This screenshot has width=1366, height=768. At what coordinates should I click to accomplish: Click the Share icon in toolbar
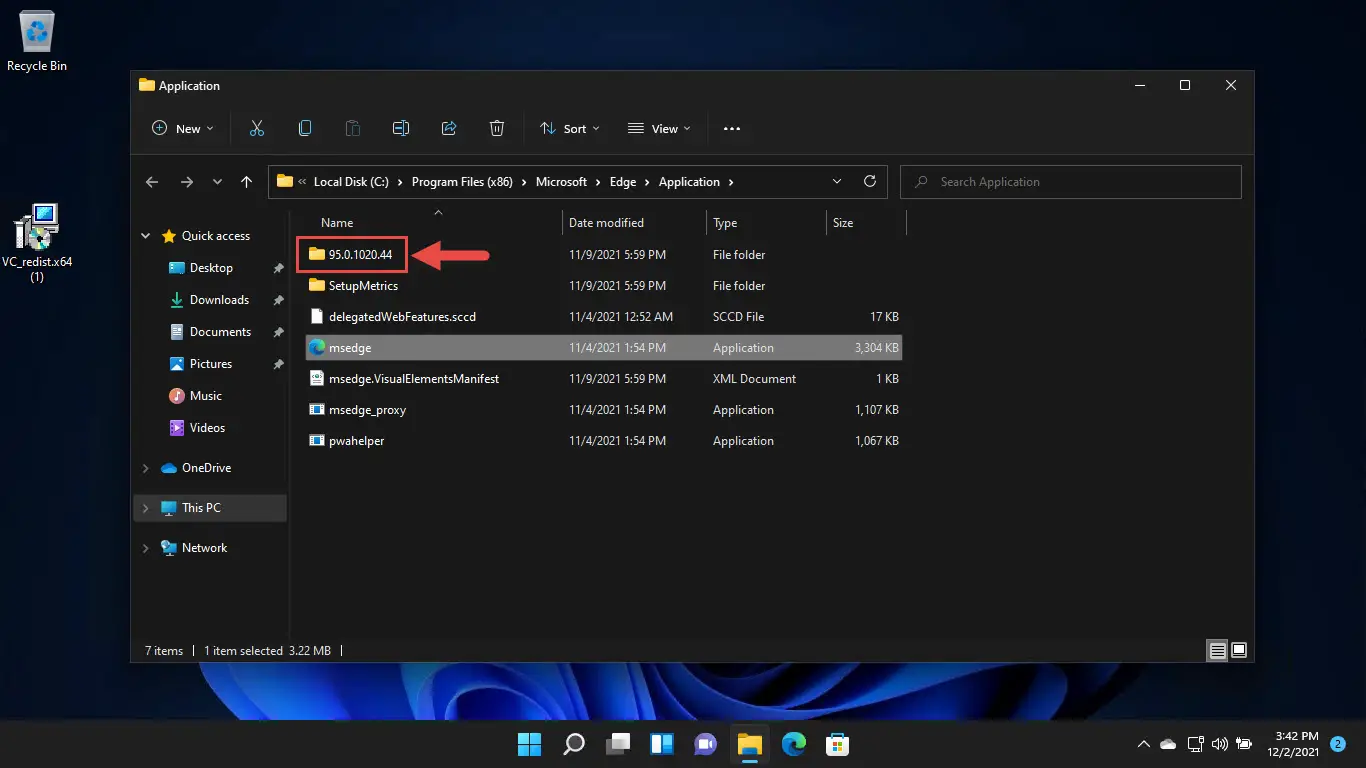449,128
